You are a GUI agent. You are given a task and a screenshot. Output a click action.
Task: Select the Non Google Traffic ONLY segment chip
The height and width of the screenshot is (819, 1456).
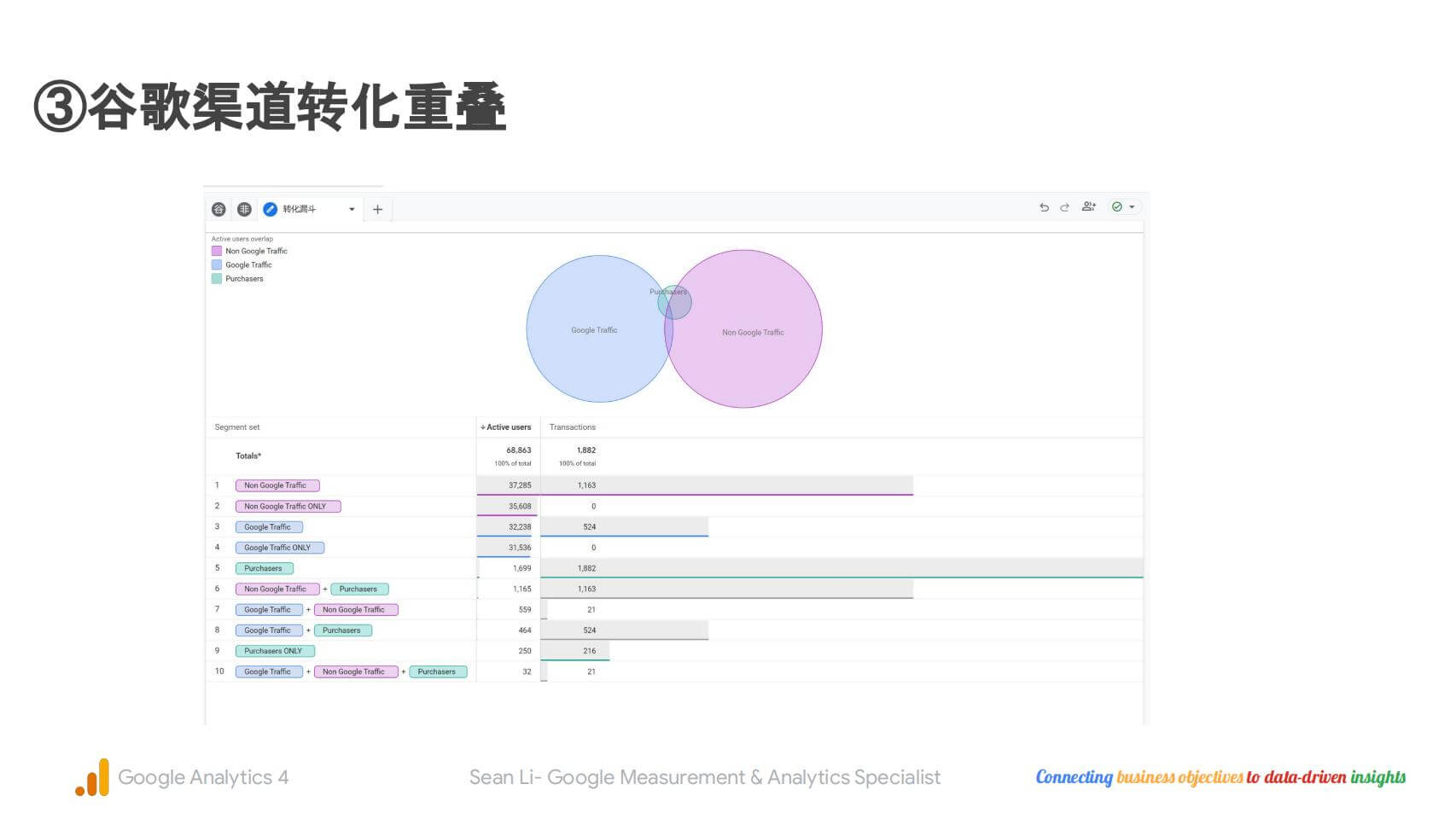[288, 507]
